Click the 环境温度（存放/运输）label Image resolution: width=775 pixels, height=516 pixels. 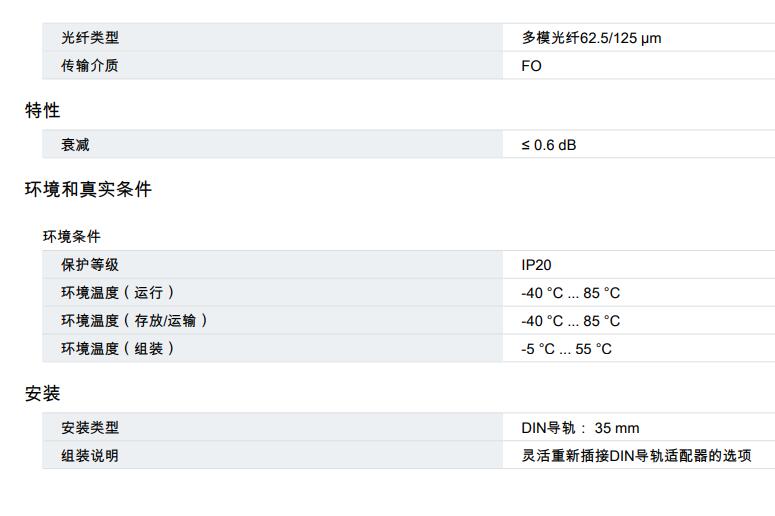134,321
